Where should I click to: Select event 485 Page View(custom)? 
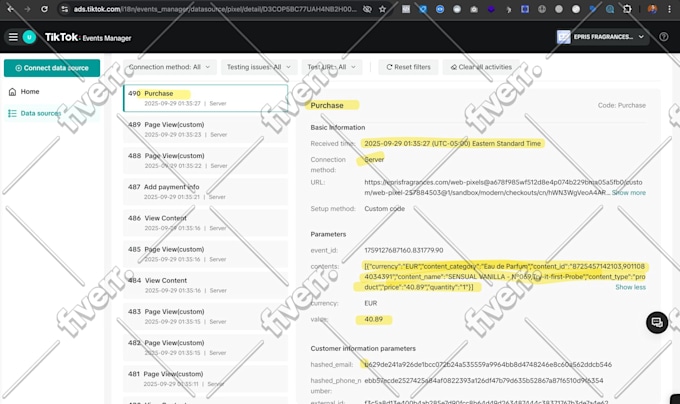[206, 254]
